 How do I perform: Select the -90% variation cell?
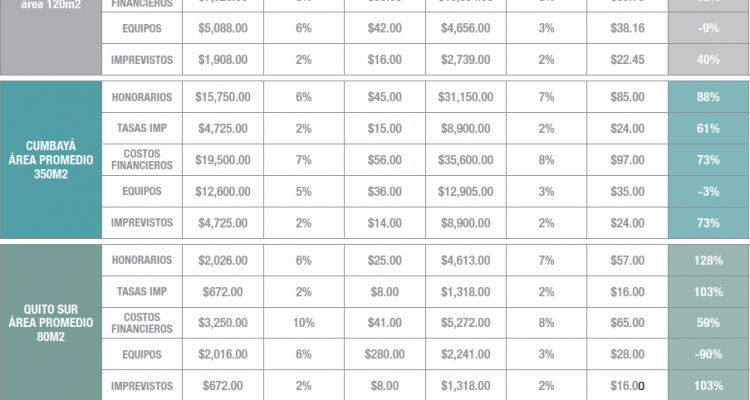click(710, 353)
